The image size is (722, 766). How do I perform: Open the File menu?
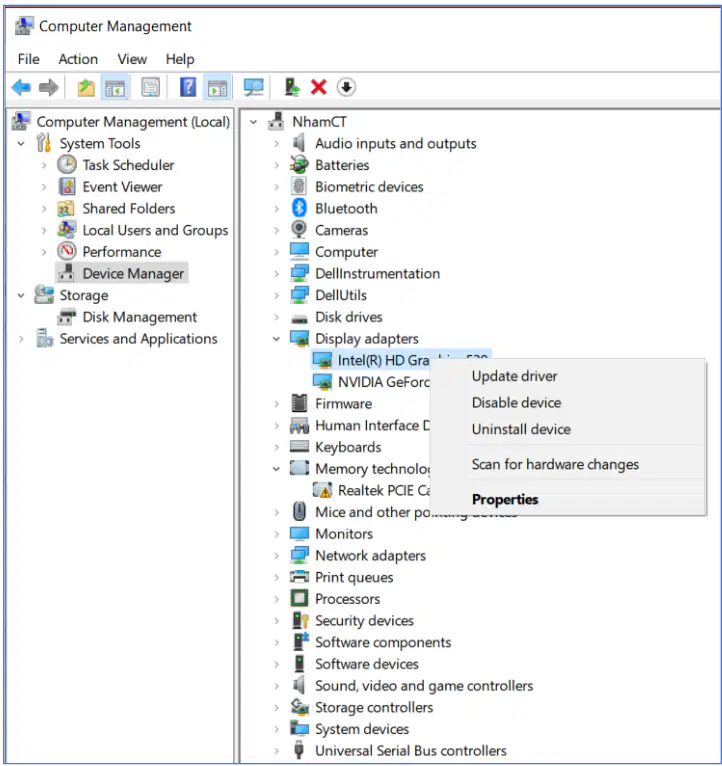[x=29, y=59]
